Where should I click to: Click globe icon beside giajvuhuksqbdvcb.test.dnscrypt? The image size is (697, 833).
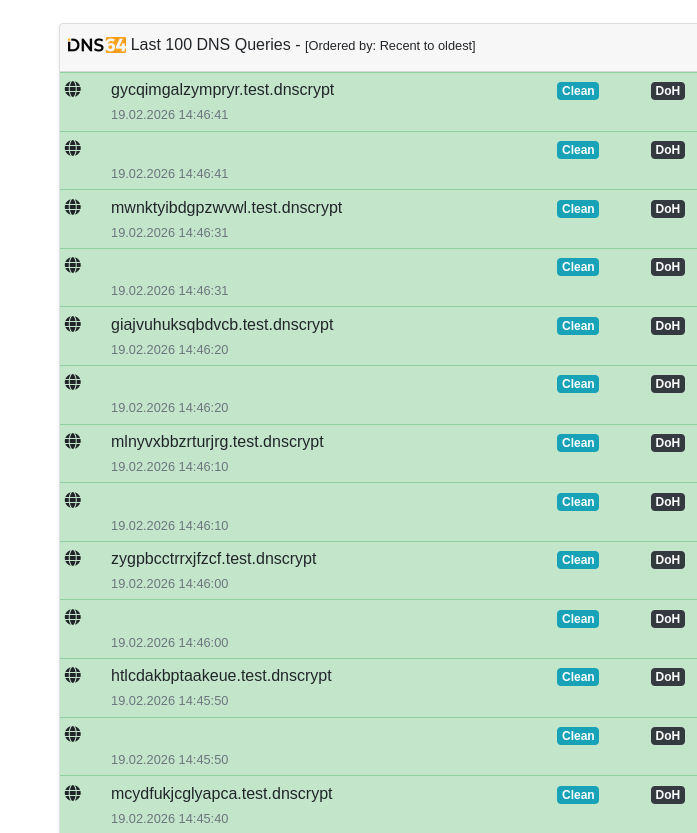point(73,324)
